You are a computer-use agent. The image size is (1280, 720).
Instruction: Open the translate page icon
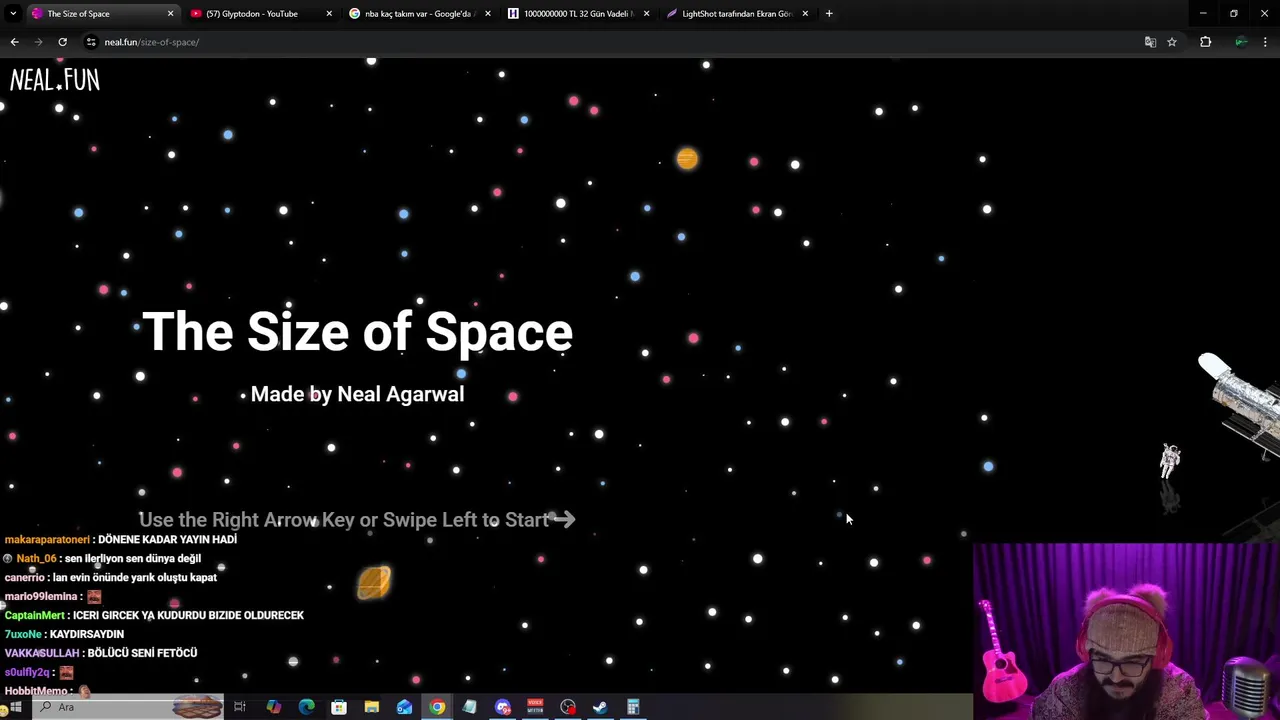pyautogui.click(x=1150, y=42)
